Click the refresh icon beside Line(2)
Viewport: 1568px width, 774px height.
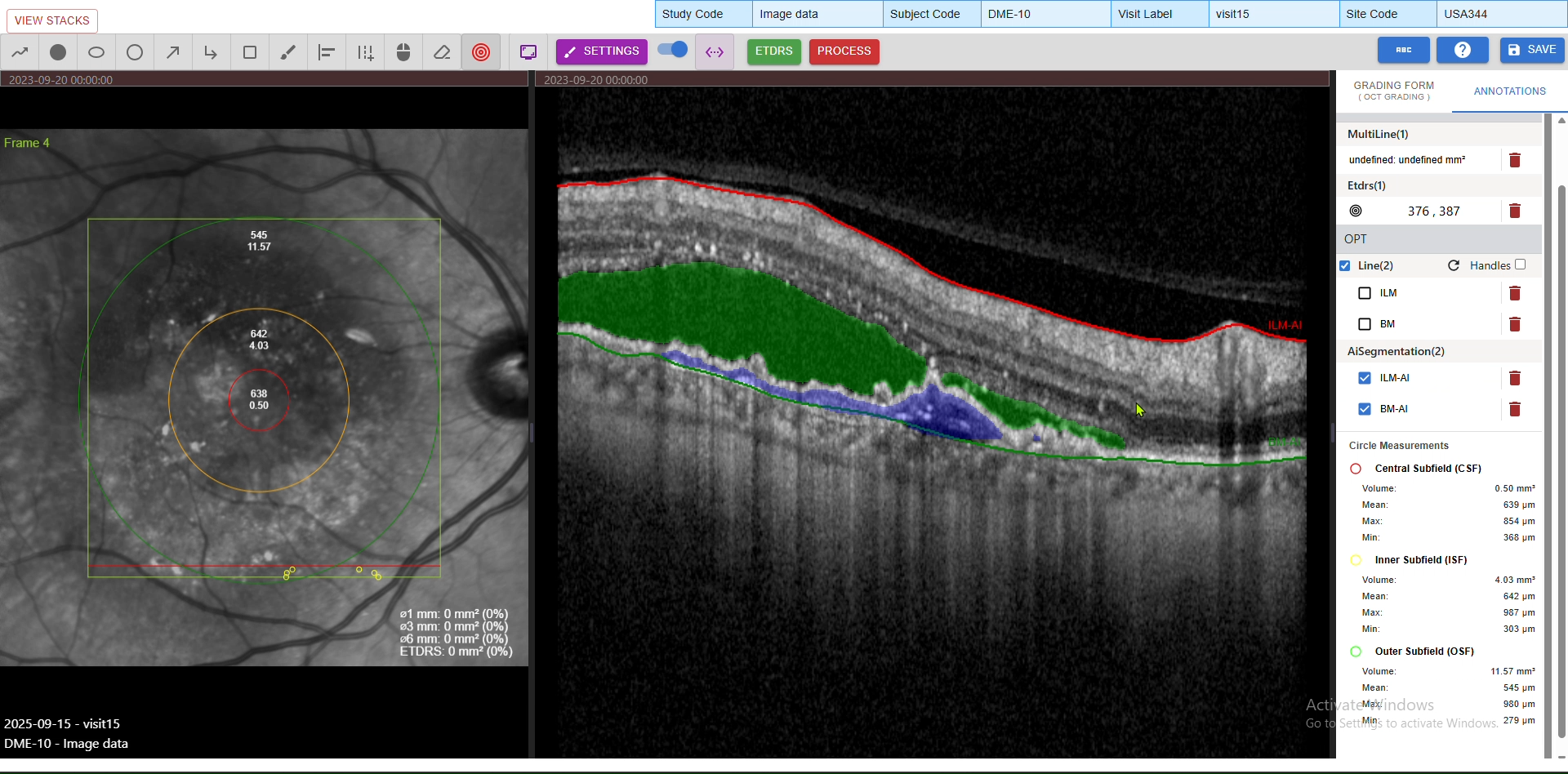point(1454,265)
